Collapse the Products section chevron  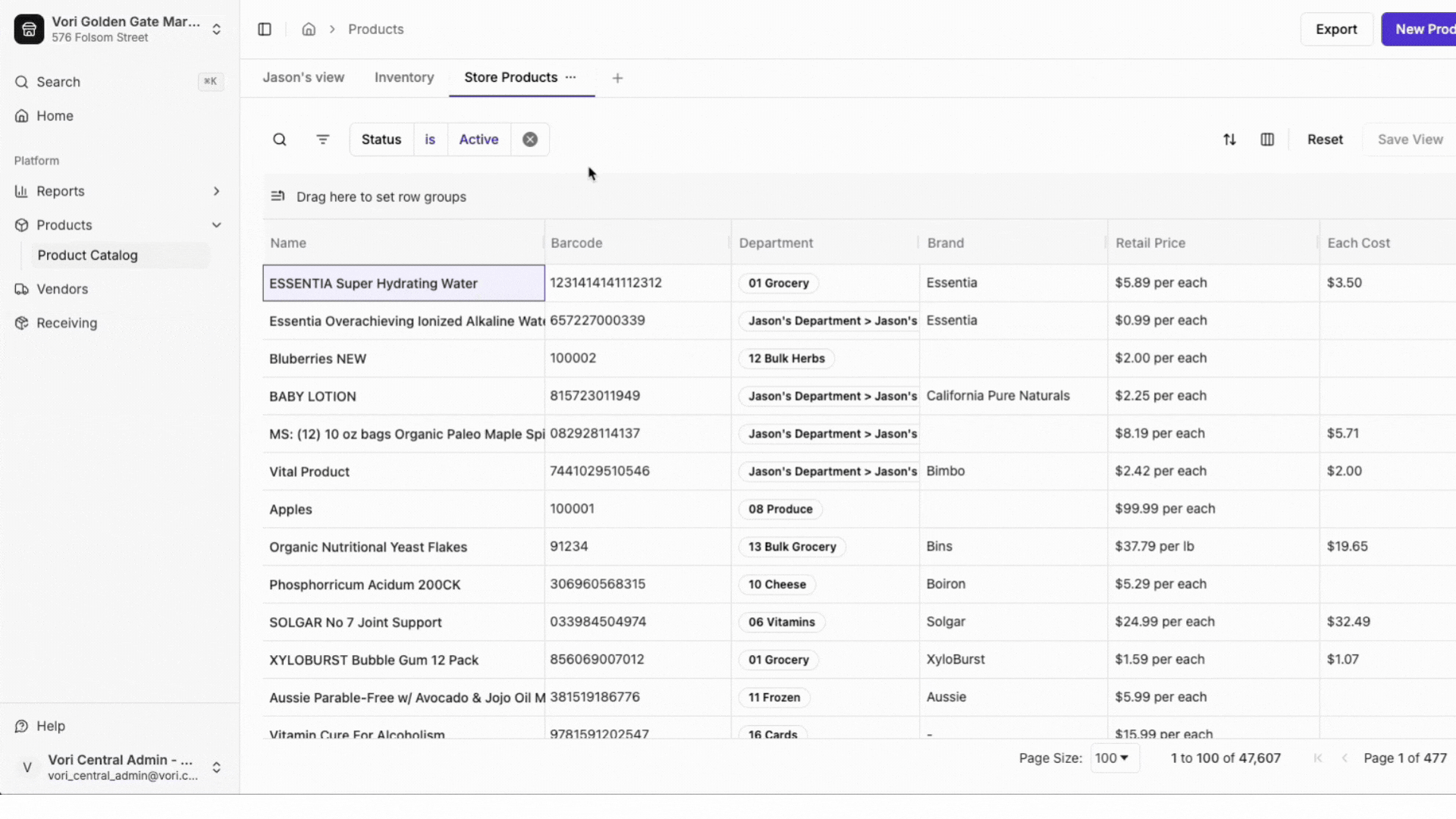pyautogui.click(x=216, y=225)
